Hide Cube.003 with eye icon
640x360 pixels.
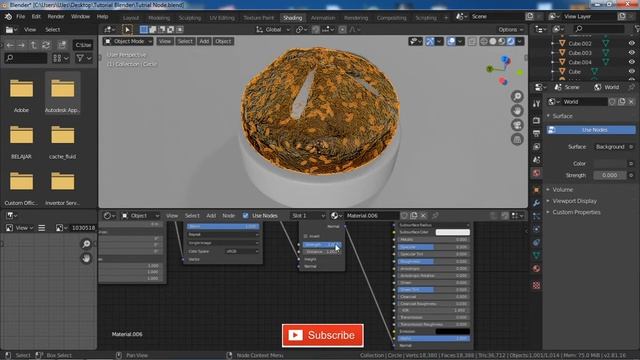coord(631,53)
